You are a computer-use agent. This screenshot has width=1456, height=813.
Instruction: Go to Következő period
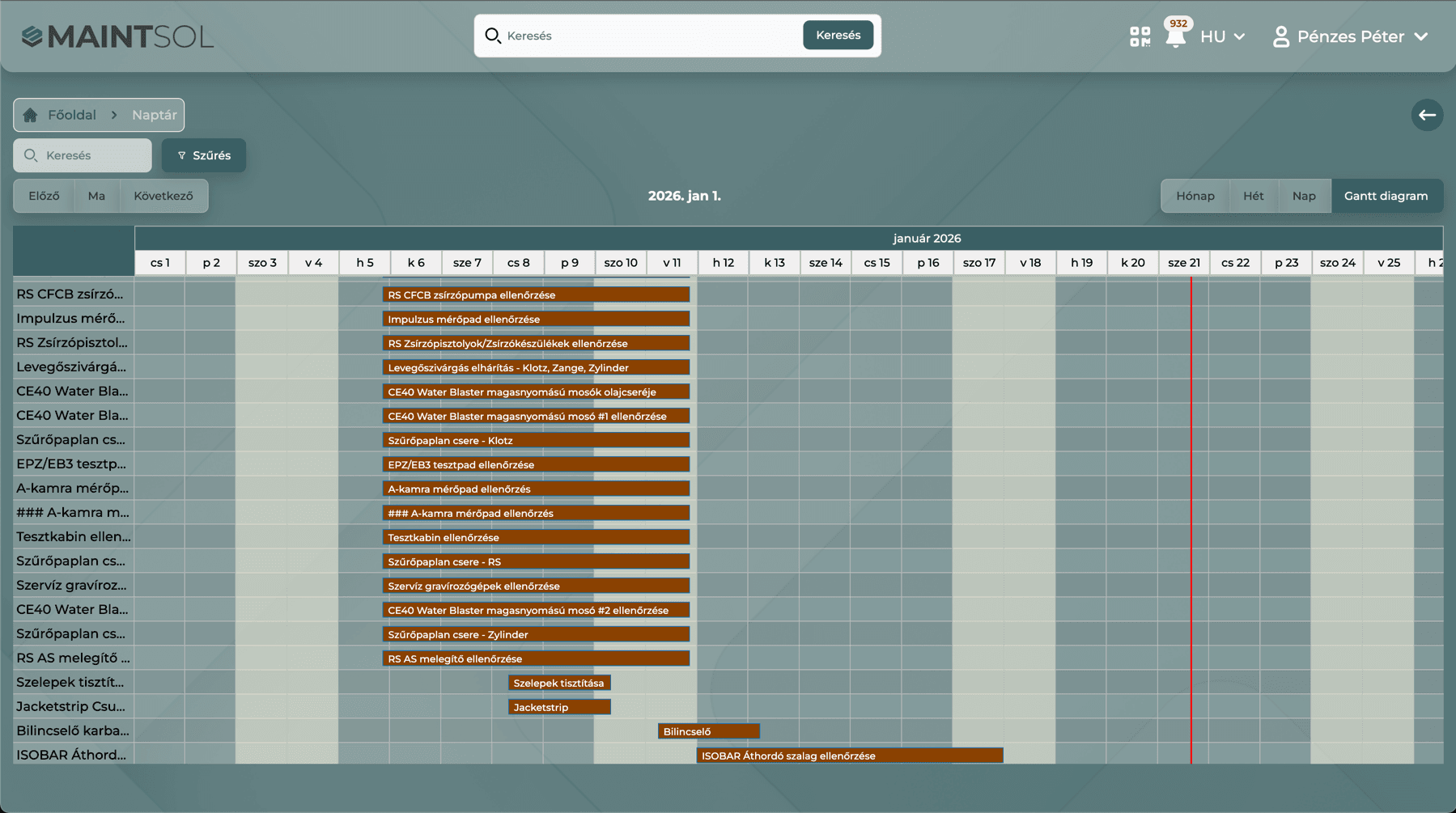pyautogui.click(x=163, y=196)
